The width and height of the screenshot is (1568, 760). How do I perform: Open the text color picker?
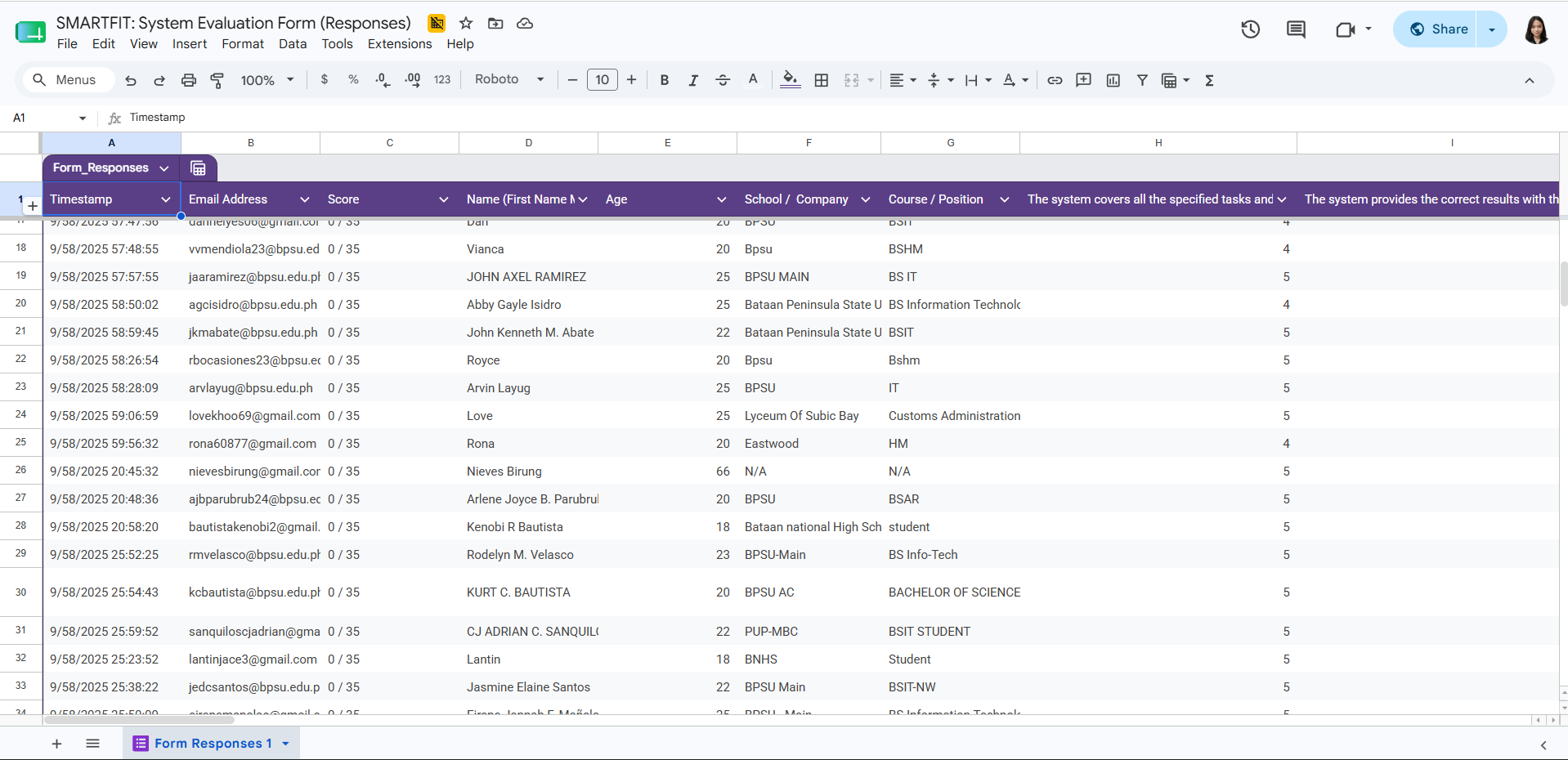pos(753,80)
